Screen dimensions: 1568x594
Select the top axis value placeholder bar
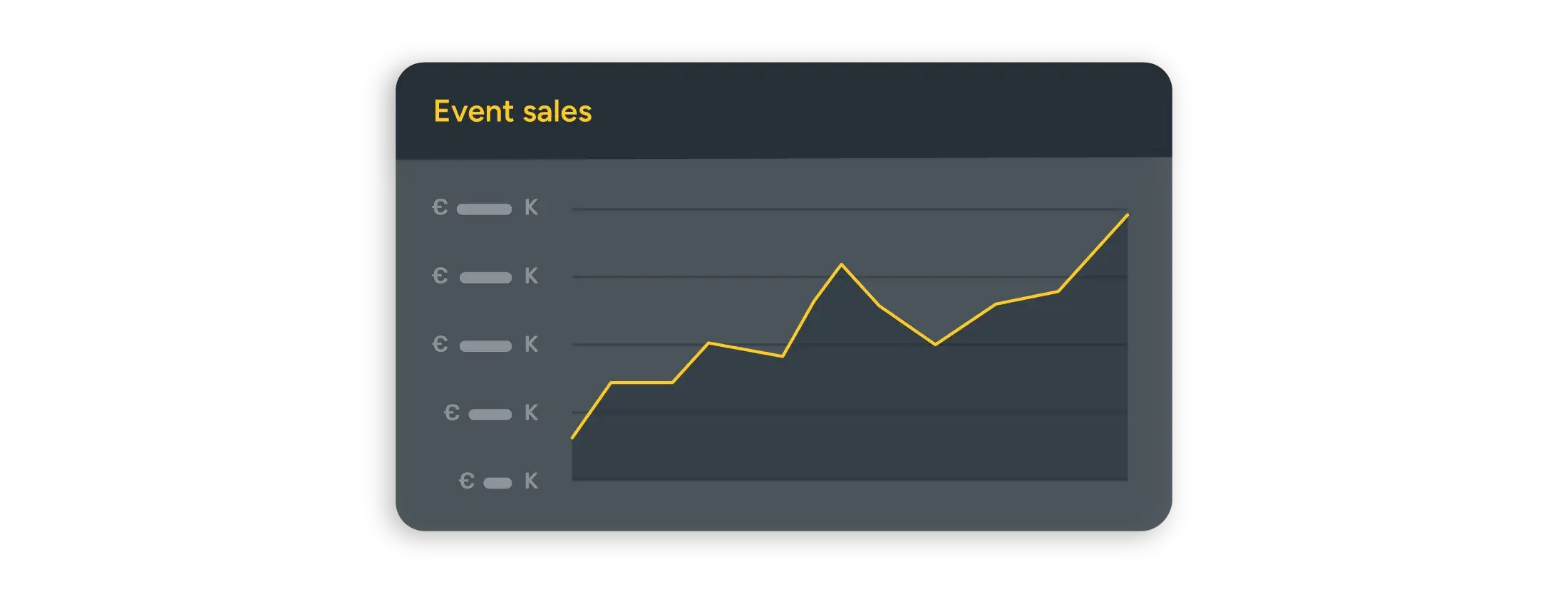(x=484, y=209)
